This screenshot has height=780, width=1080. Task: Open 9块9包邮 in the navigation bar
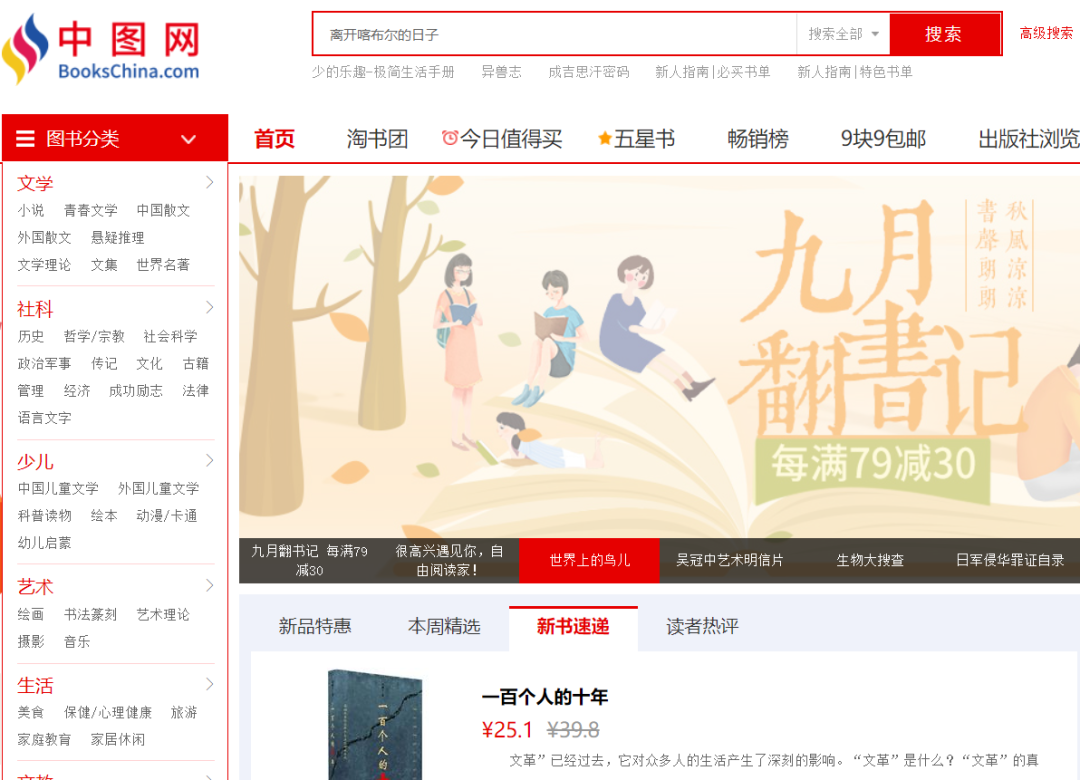pos(883,138)
